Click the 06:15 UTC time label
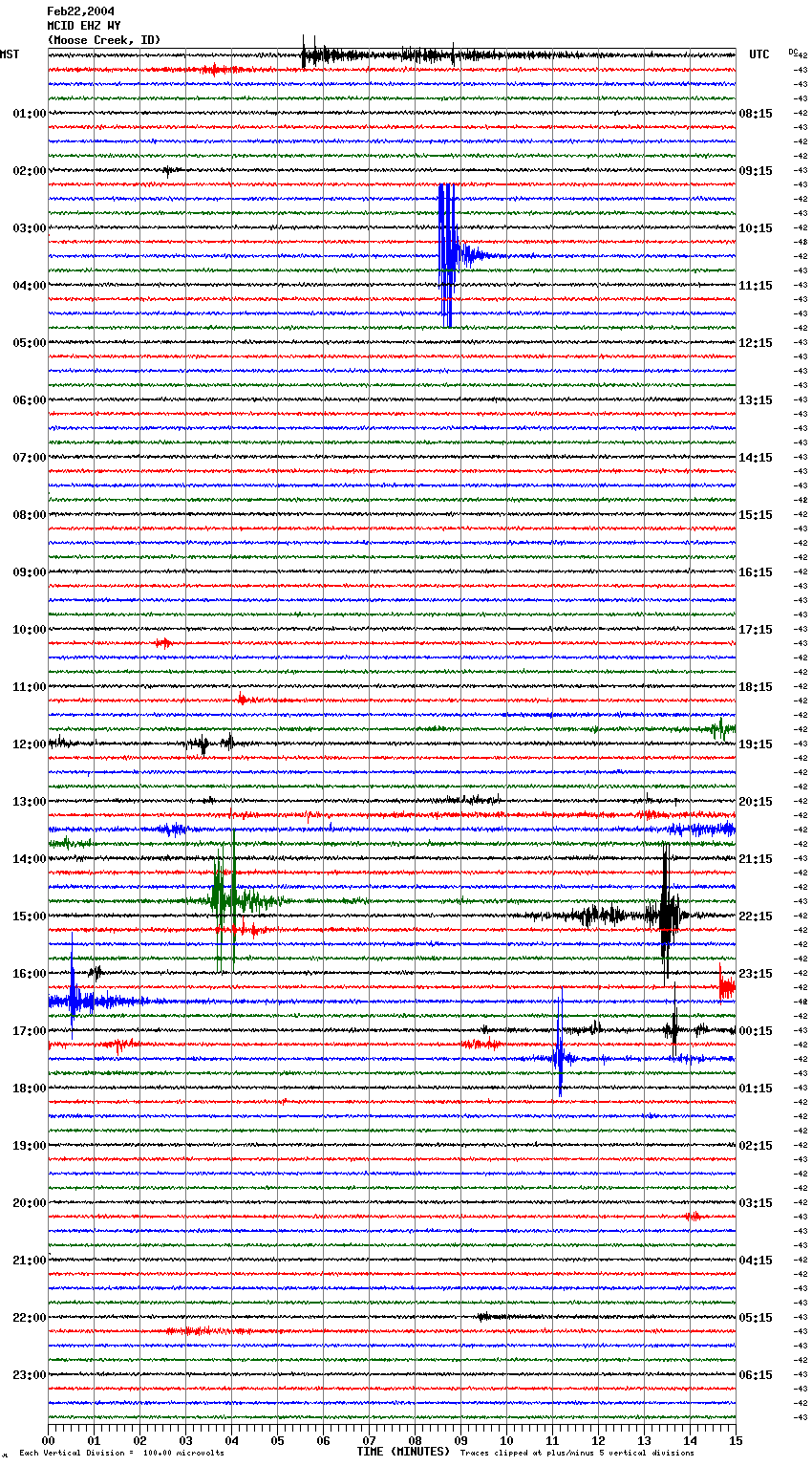This screenshot has width=812, height=1466. pos(756,1375)
